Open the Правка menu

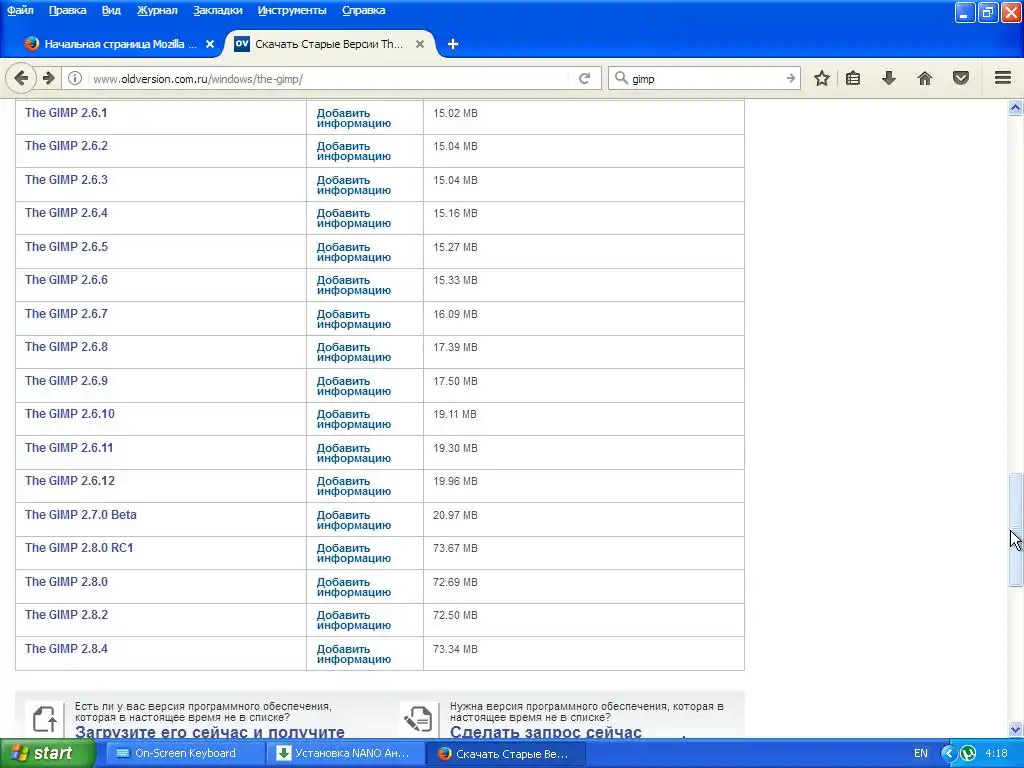coord(67,10)
